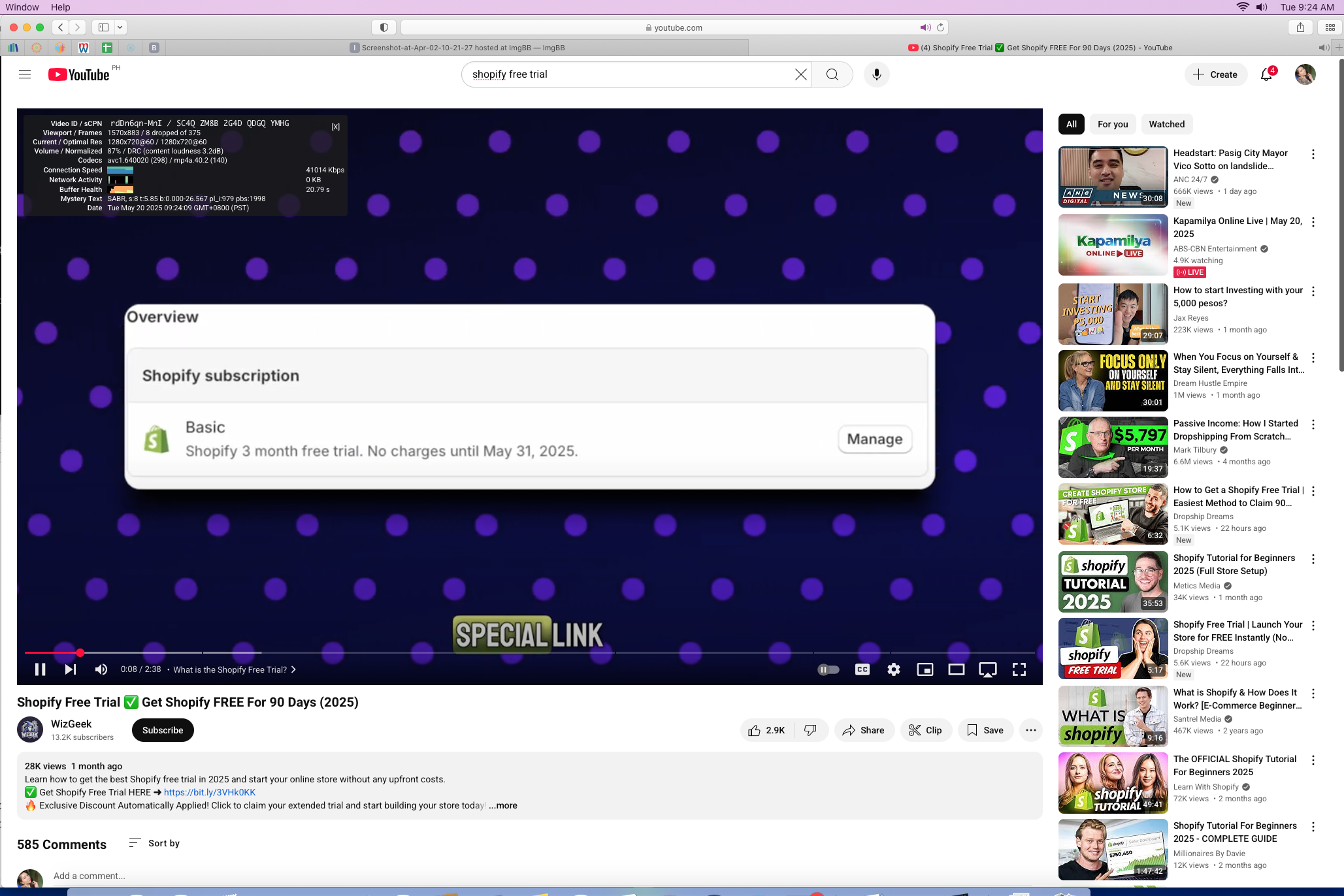Pause the video
1344x896 pixels.
(40, 669)
